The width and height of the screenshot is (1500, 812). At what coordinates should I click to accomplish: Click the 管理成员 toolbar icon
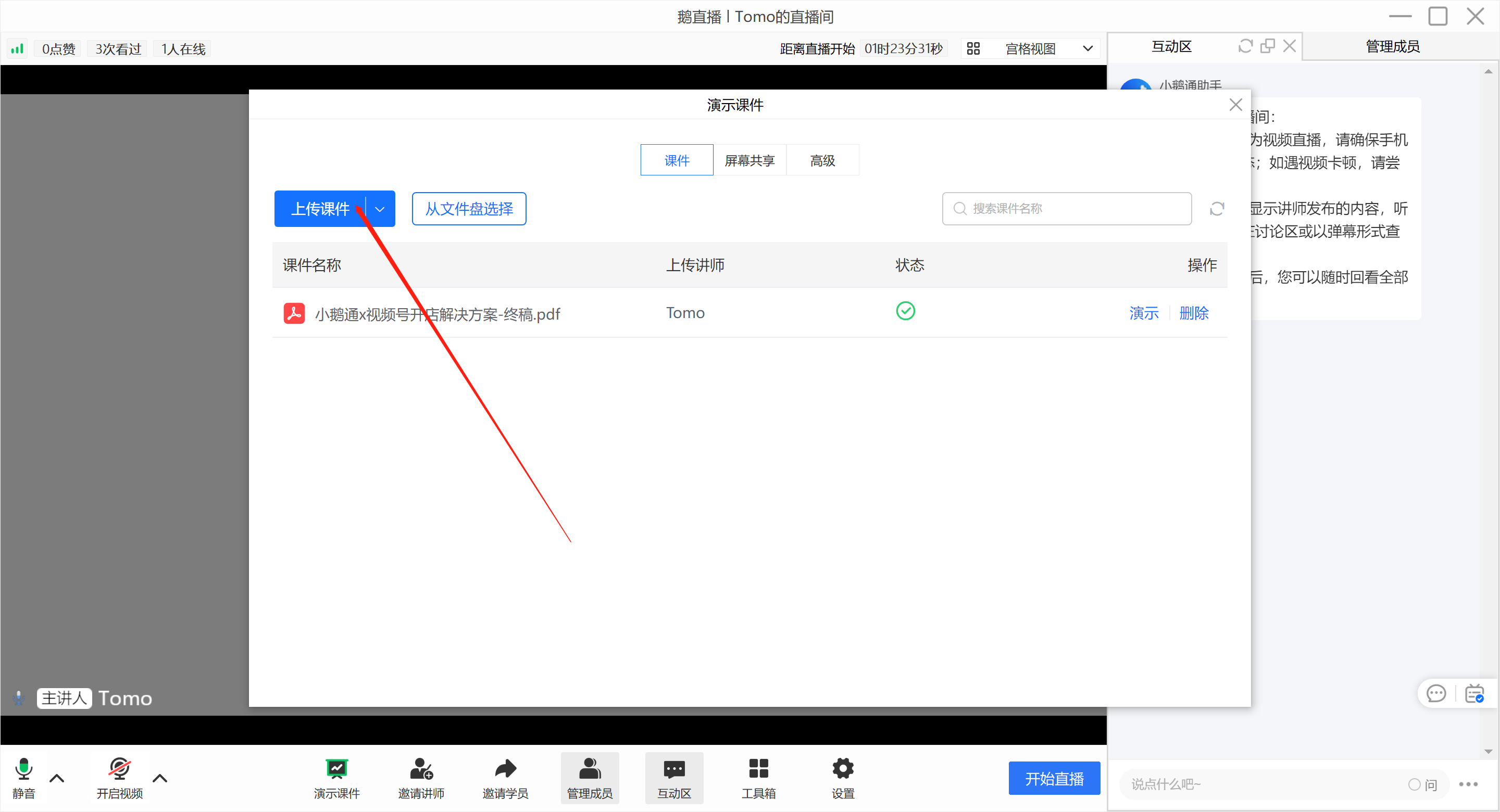pos(589,768)
